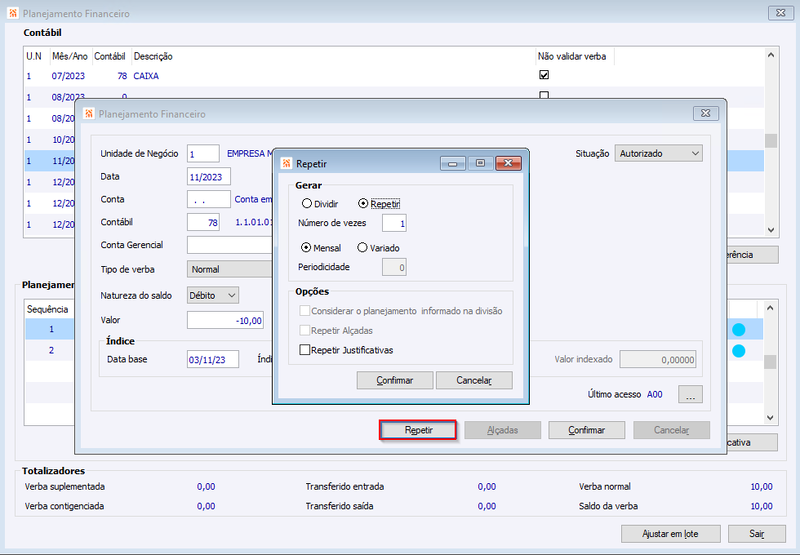Click the down arrow of the Contábil grid scrollbar
The image size is (800, 555).
[x=770, y=230]
